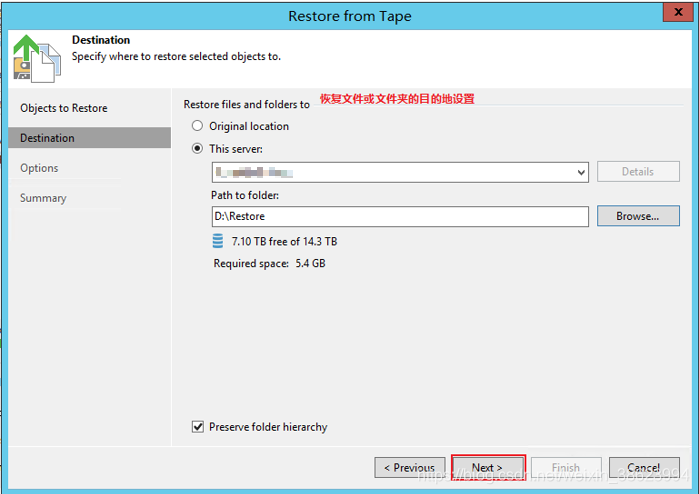
Task: Click the Browse button
Action: (638, 216)
